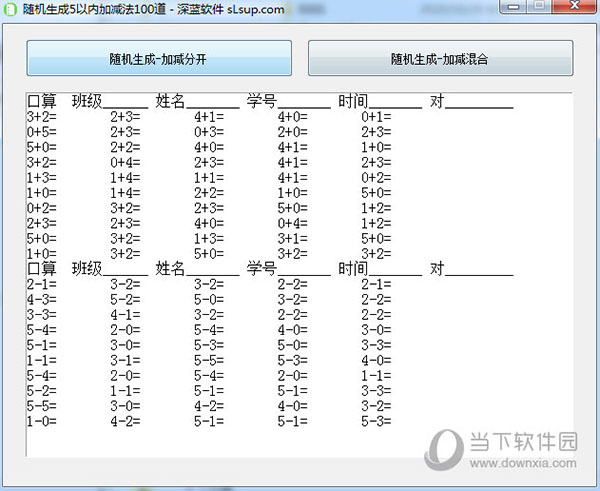The width and height of the screenshot is (600, 491).
Task: Click the problem "5-5=" in the first column
Action: tap(42, 406)
